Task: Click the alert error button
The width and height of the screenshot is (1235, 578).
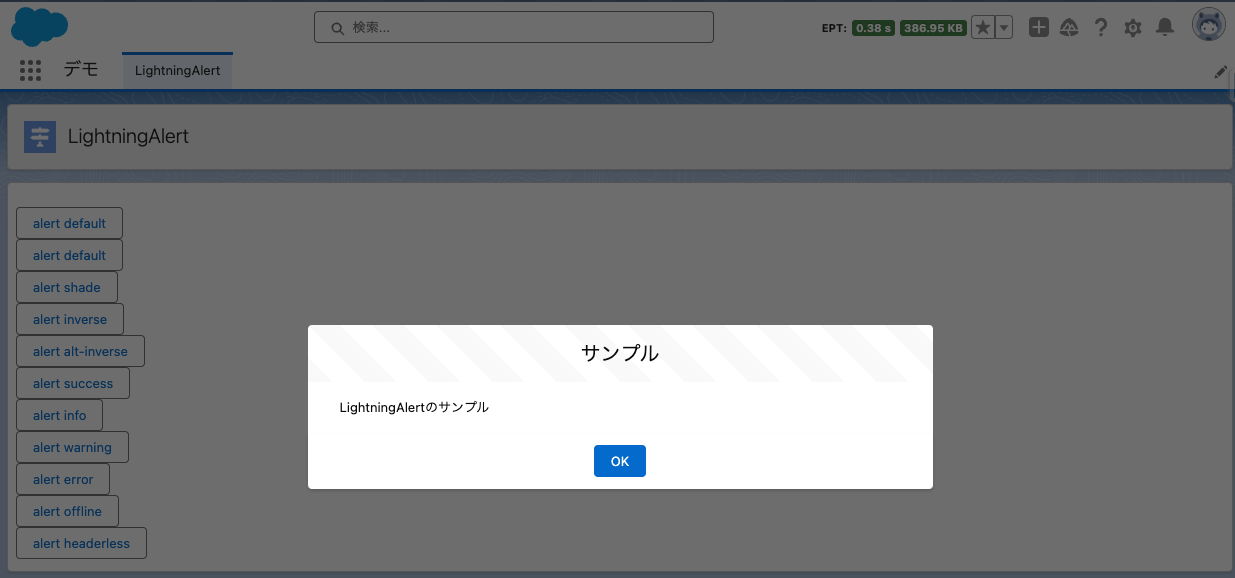Action: (62, 479)
